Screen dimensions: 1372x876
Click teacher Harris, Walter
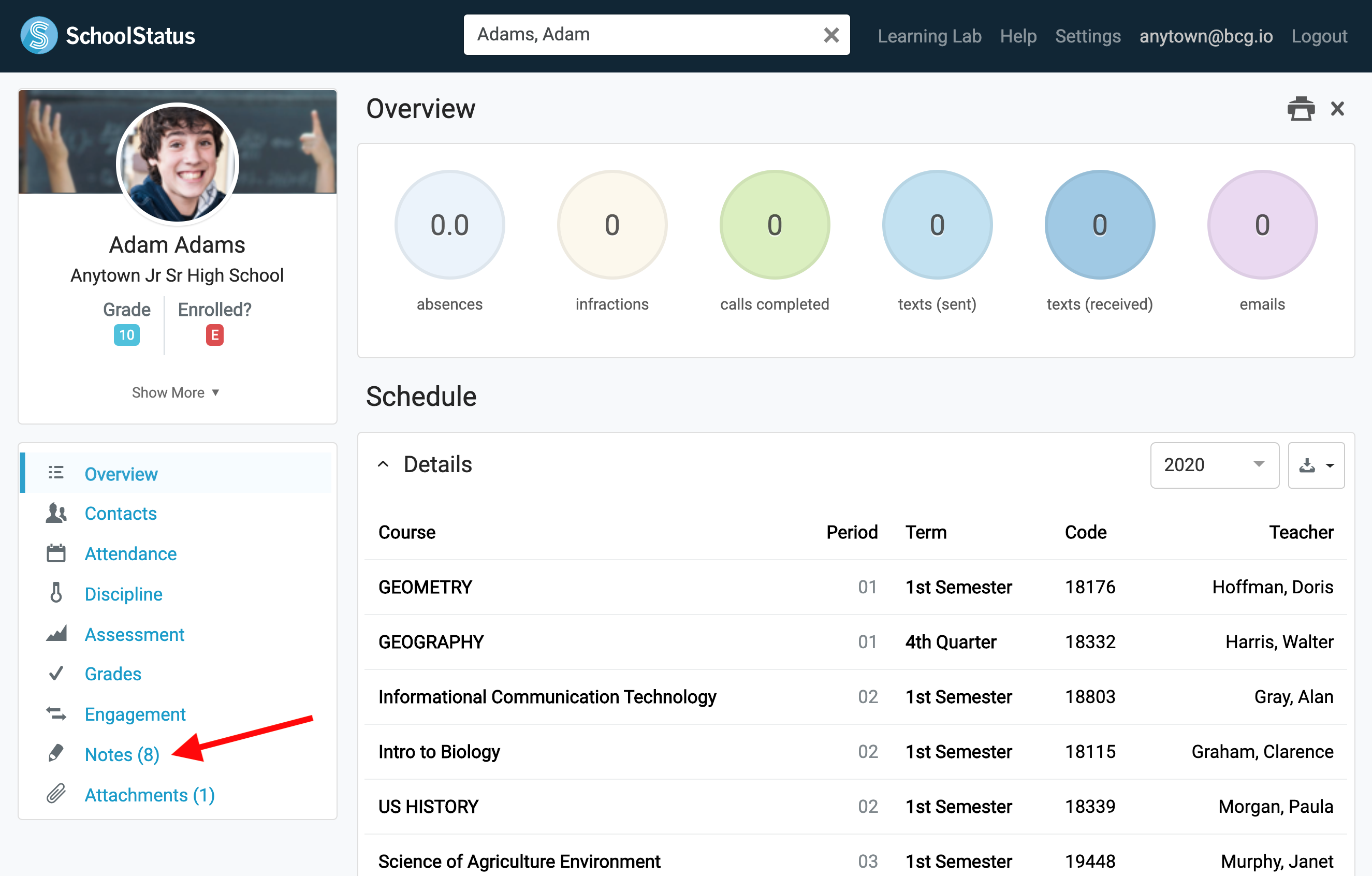[x=1279, y=642]
